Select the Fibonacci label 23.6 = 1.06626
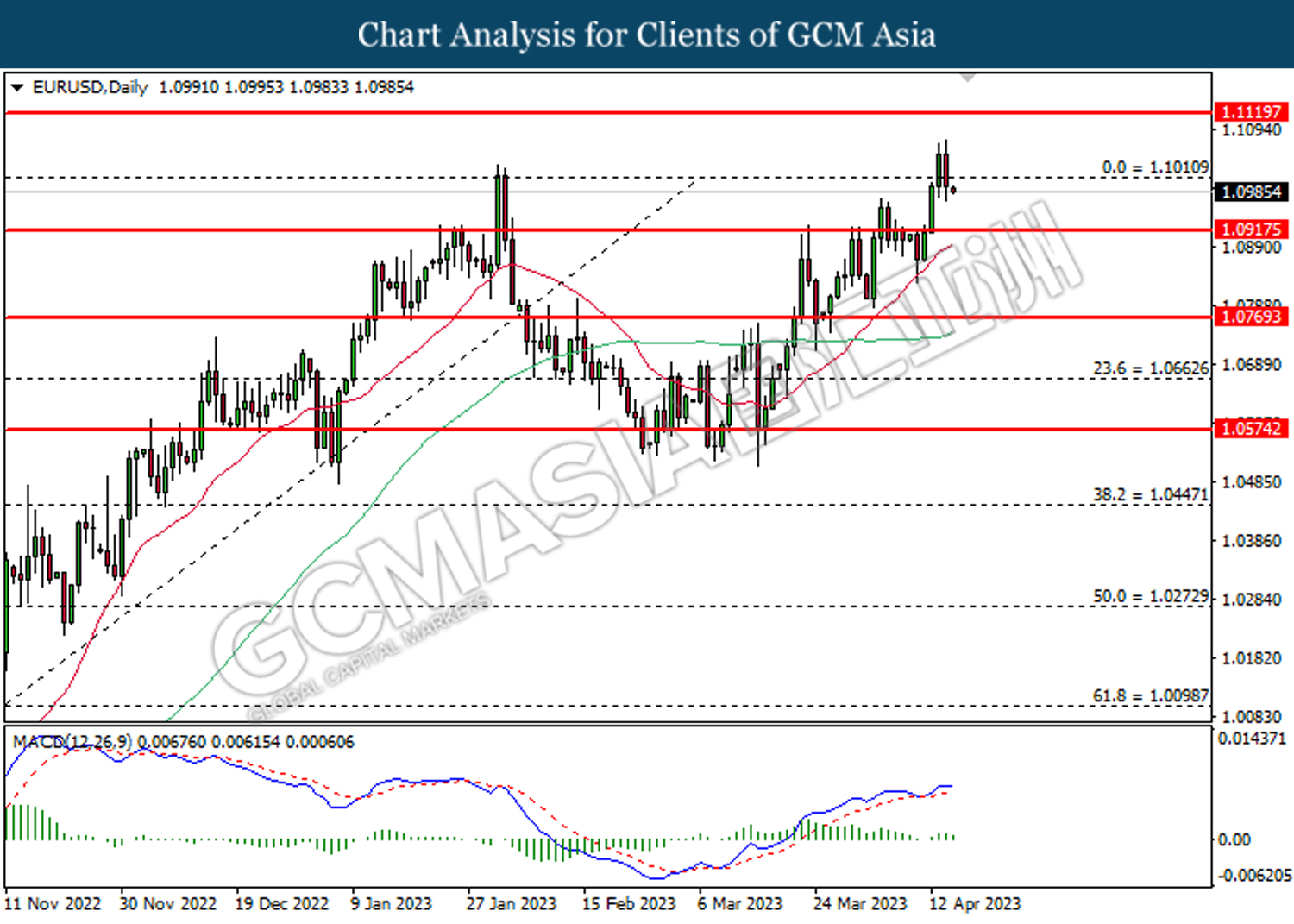This screenshot has height=924, width=1294. [x=1151, y=368]
